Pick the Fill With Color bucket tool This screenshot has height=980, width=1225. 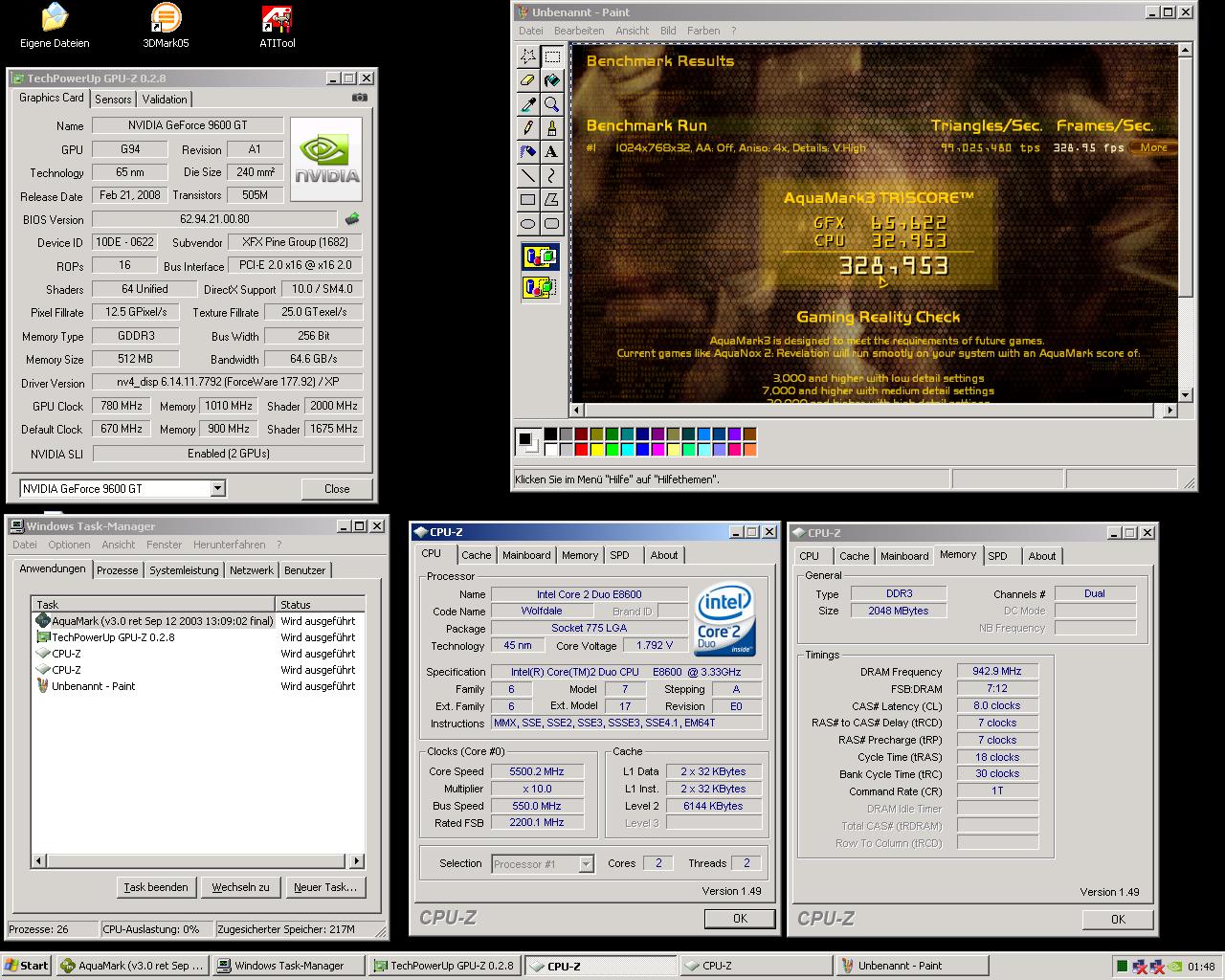click(x=552, y=80)
